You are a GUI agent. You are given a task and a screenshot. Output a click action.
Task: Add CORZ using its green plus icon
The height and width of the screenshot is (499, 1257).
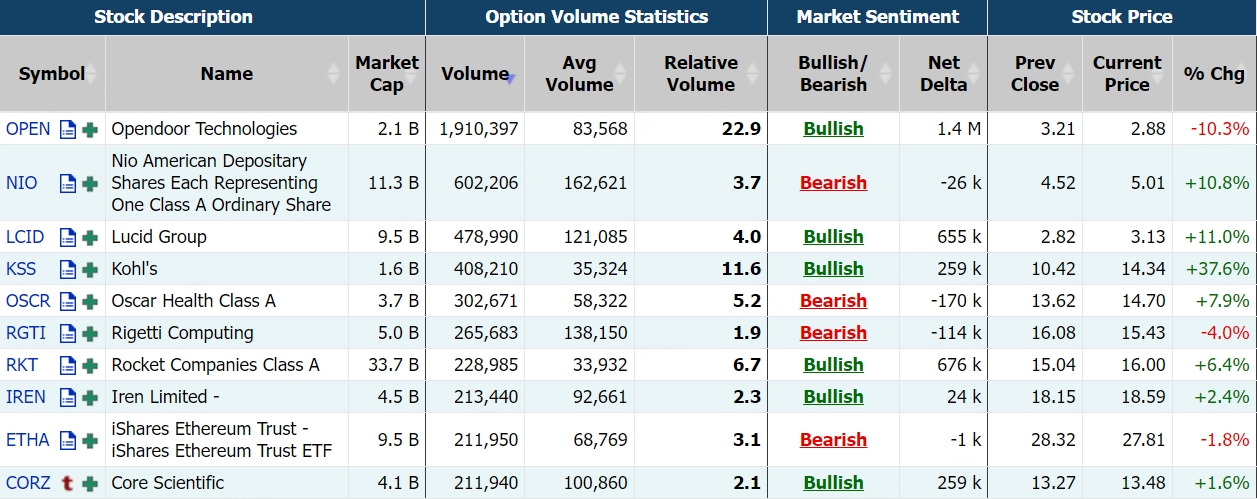point(90,483)
